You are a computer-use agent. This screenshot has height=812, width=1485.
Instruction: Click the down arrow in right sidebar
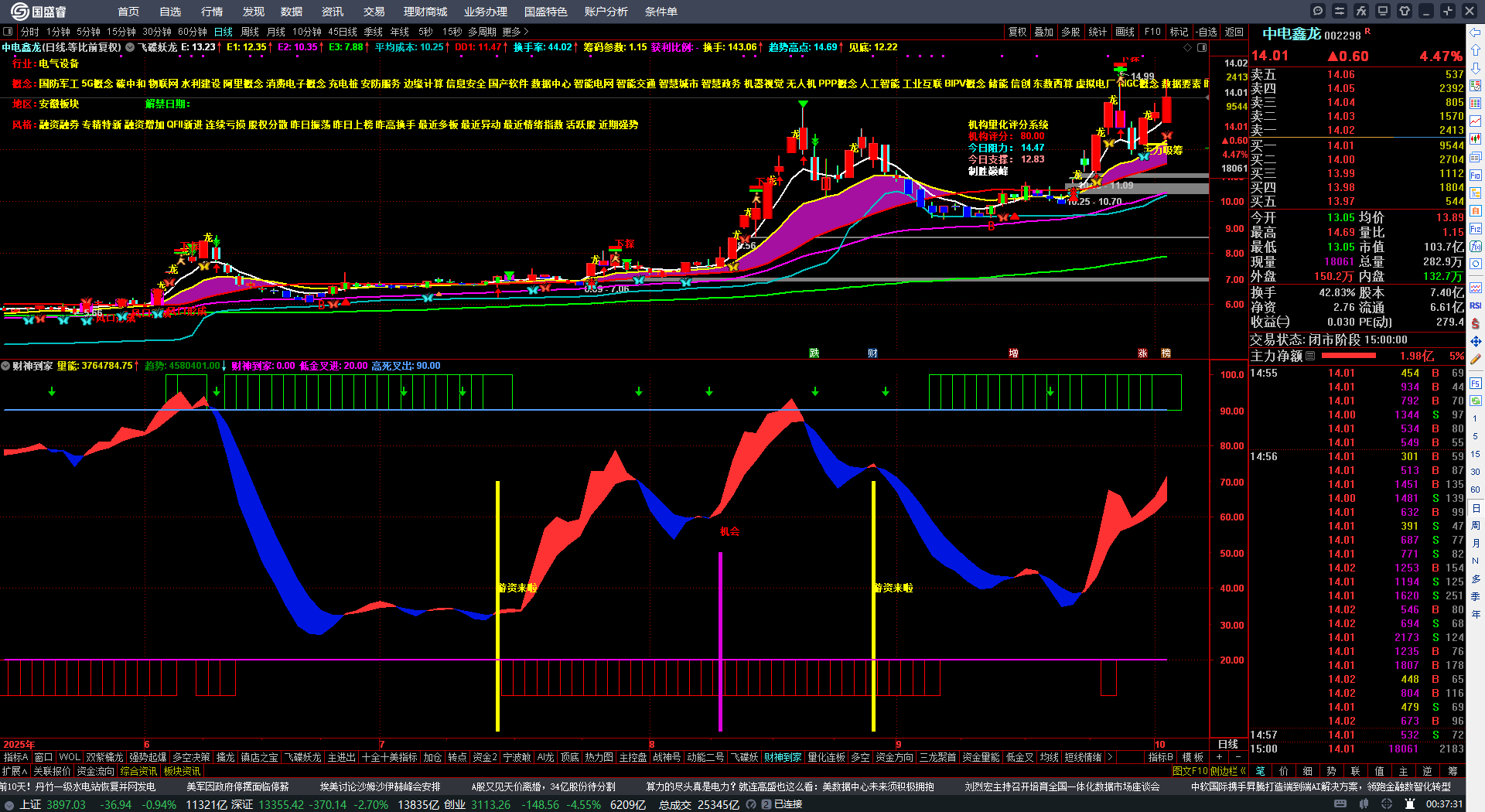click(x=1476, y=68)
